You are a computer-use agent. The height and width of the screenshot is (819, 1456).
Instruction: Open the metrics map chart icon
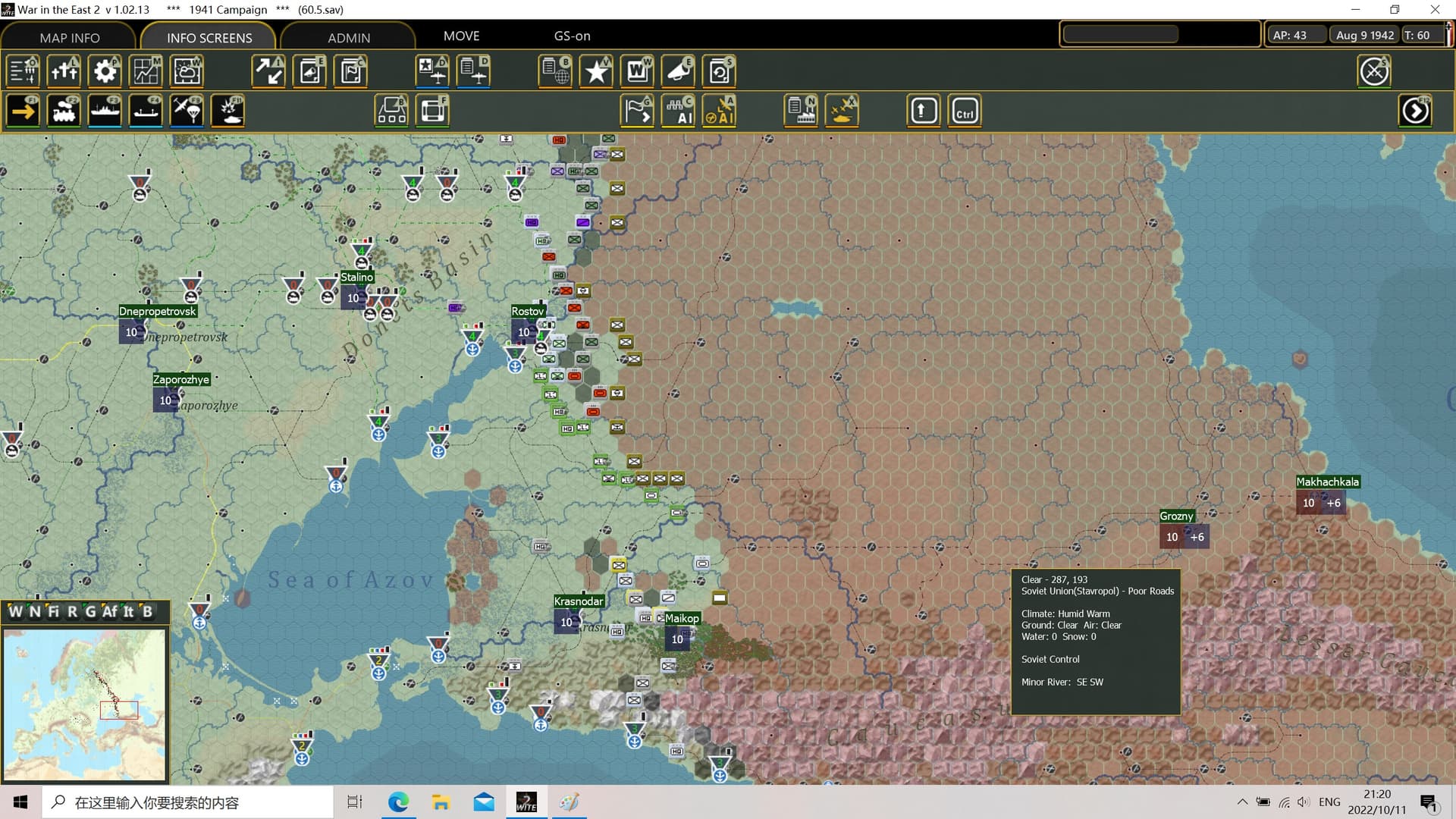tap(146, 71)
